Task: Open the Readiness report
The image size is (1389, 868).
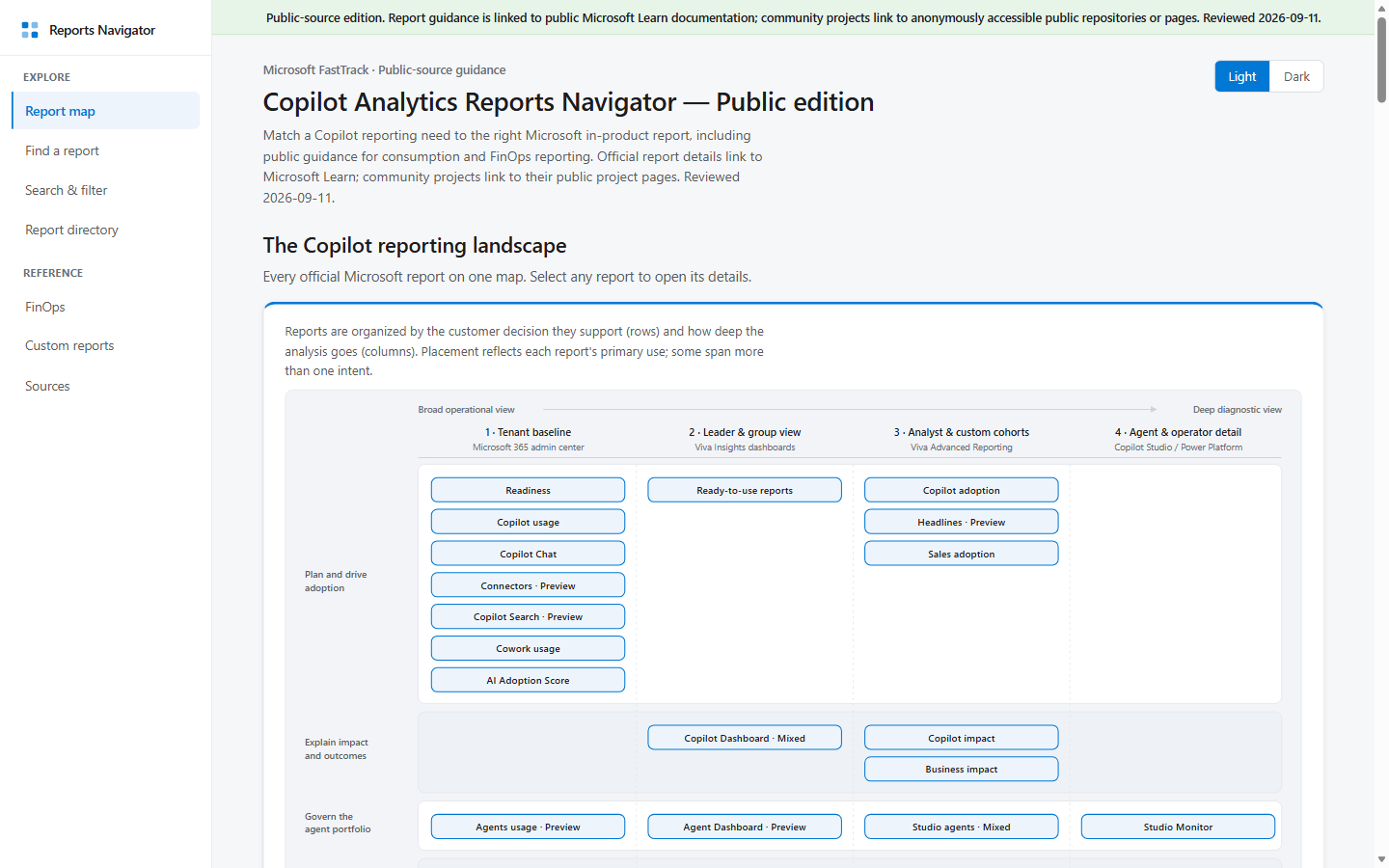Action: click(528, 490)
